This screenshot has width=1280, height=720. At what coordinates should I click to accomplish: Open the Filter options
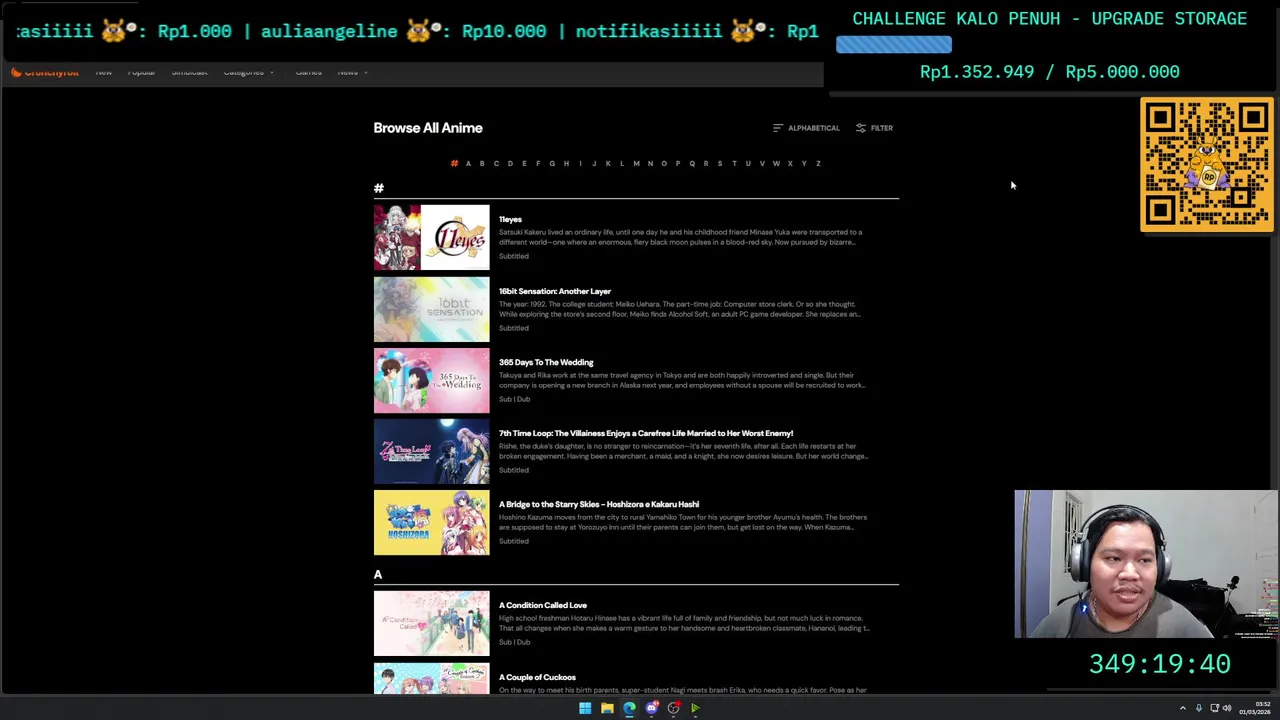coord(874,128)
